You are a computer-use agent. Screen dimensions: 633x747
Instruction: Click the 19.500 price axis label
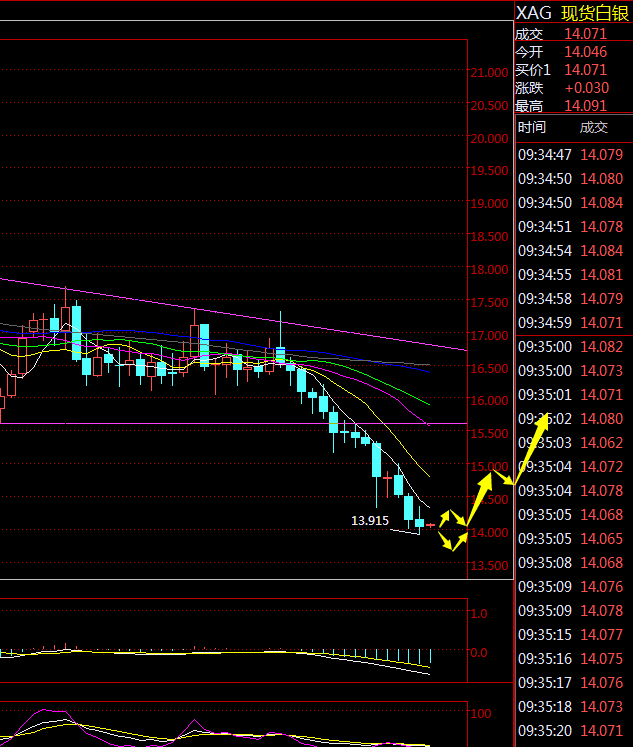(x=490, y=171)
